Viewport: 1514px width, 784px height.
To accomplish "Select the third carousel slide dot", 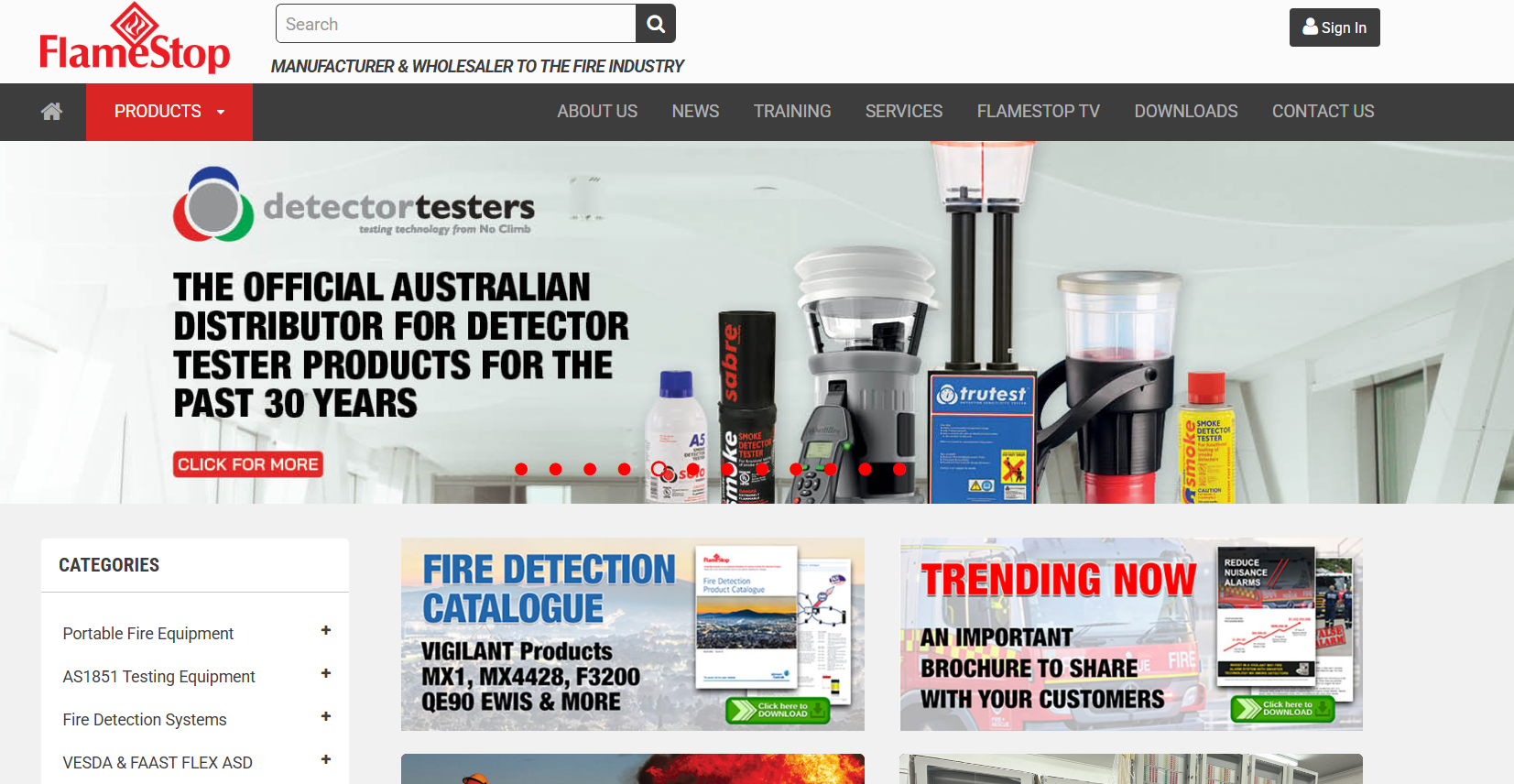I will tap(590, 469).
